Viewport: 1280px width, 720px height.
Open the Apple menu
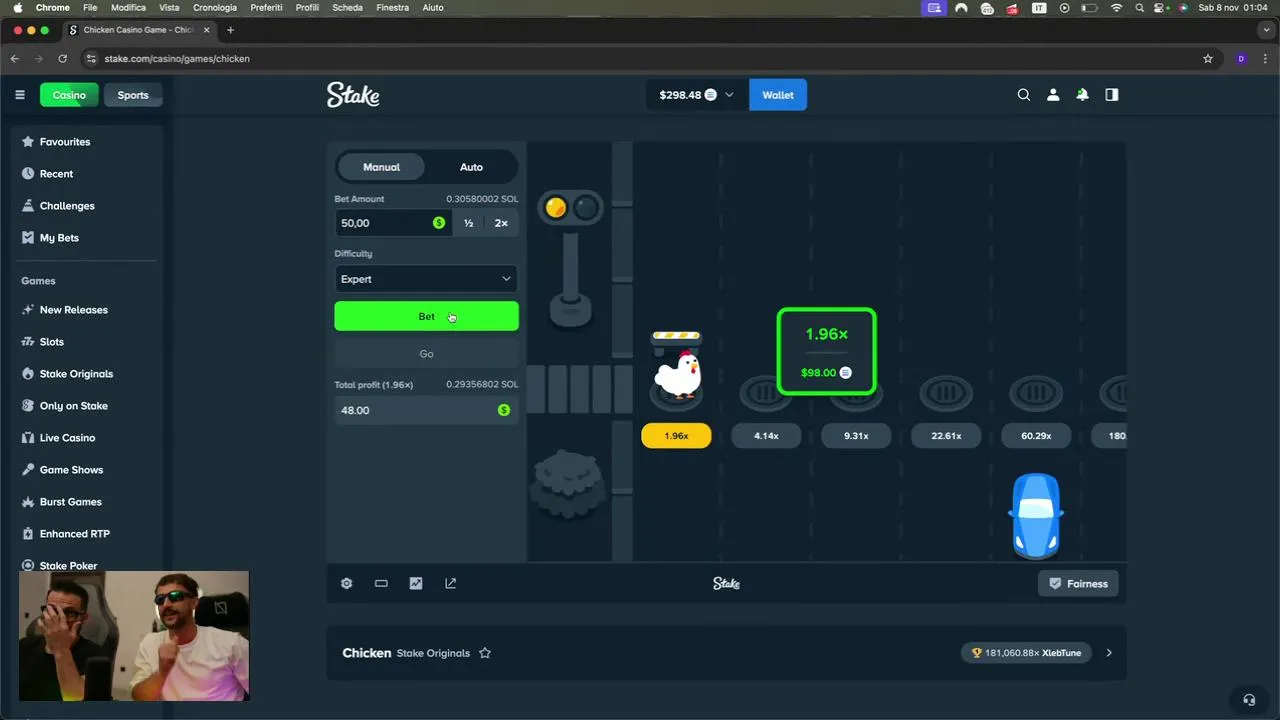17,7
